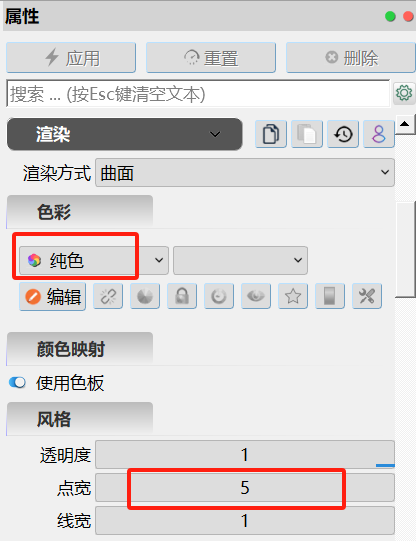The height and width of the screenshot is (541, 416).
Task: Click the restore history clock icon
Action: [343, 134]
